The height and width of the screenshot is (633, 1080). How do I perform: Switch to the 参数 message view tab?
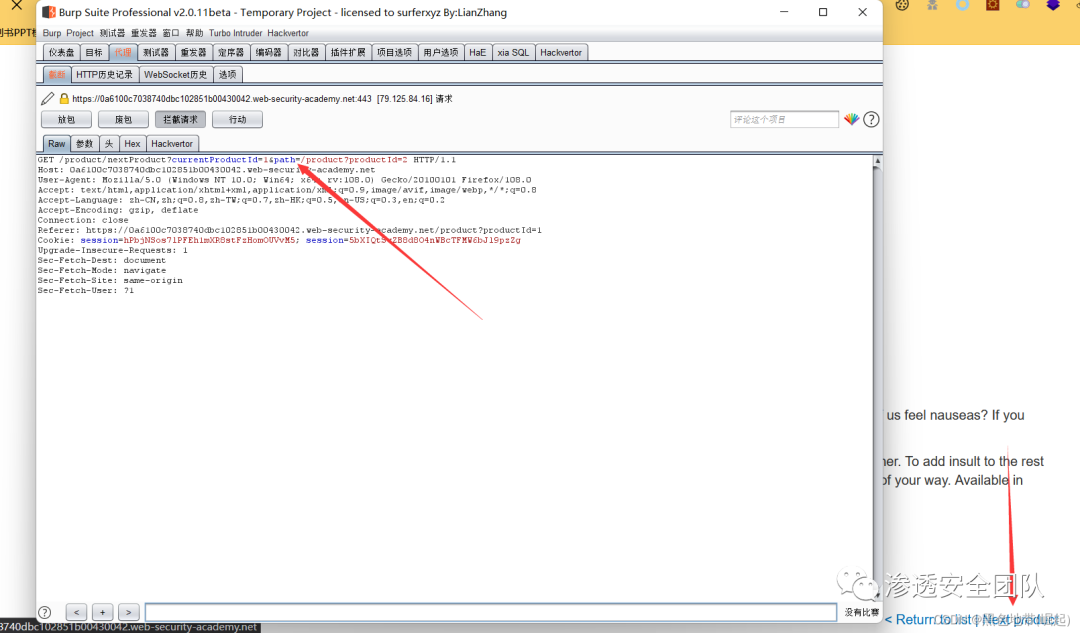click(x=85, y=143)
